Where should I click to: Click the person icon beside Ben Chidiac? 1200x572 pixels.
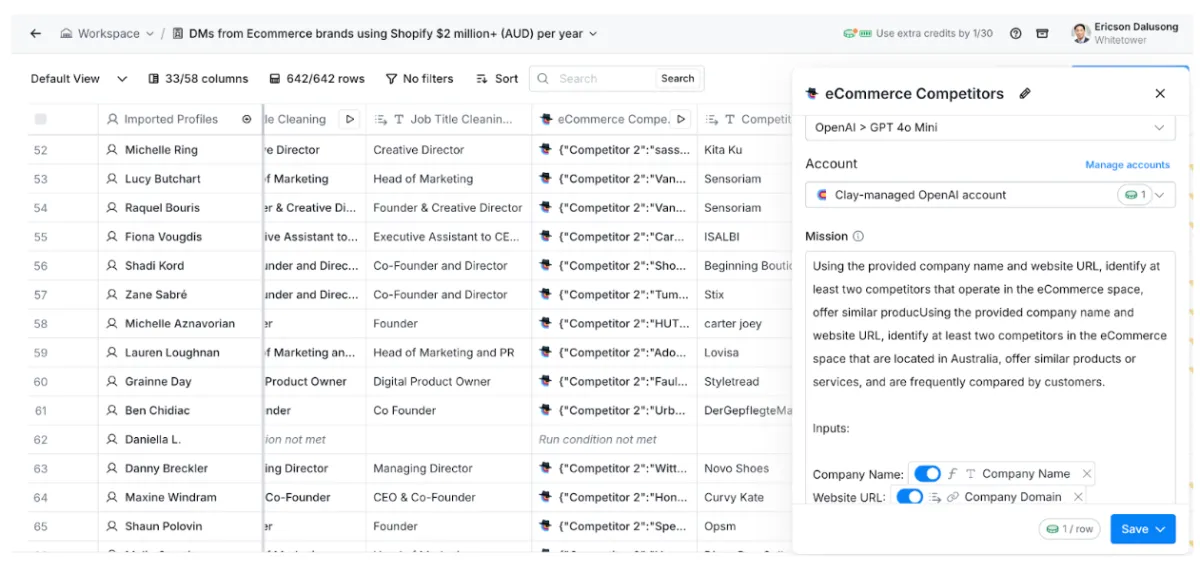click(x=112, y=411)
